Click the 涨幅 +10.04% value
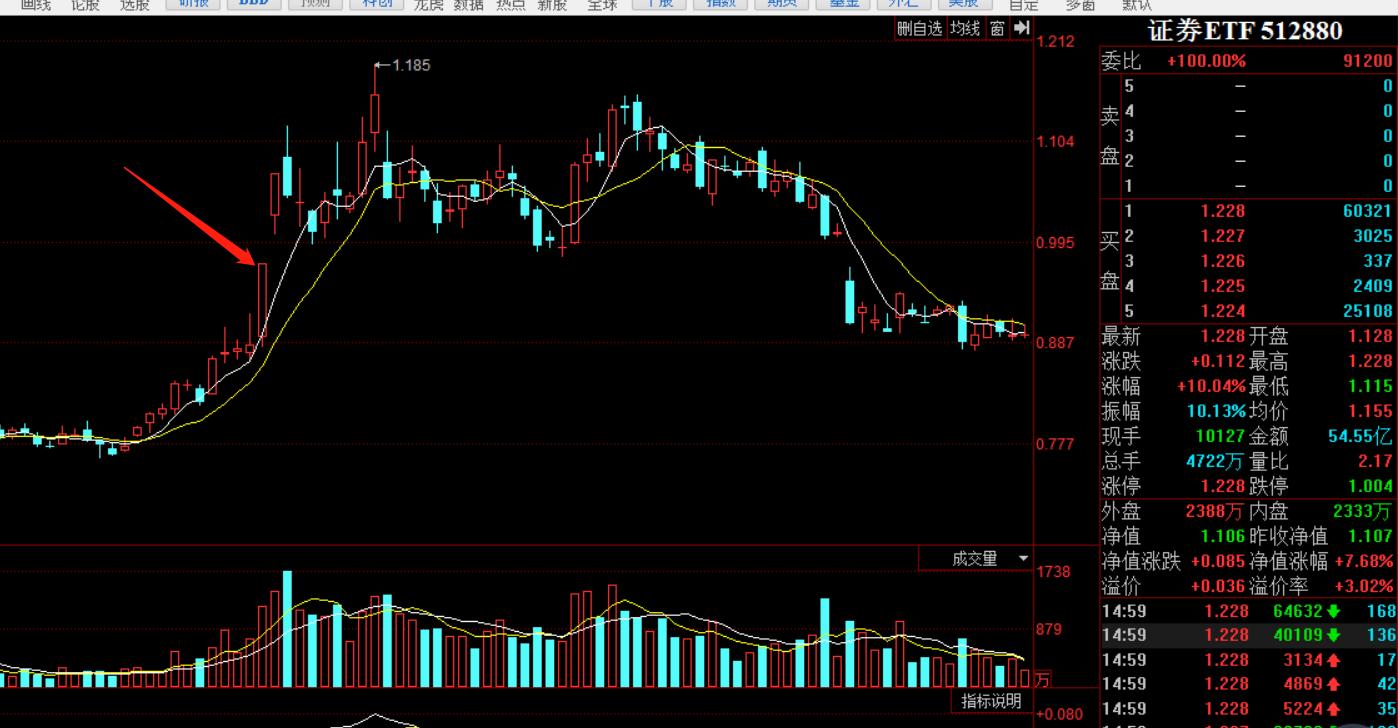Viewport: 1398px width, 728px height. 1211,386
